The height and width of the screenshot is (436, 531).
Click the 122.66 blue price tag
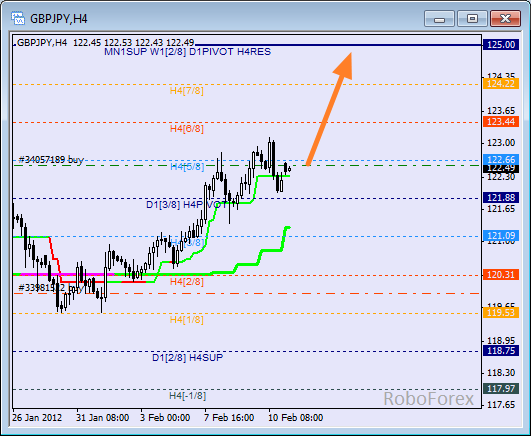click(x=501, y=159)
